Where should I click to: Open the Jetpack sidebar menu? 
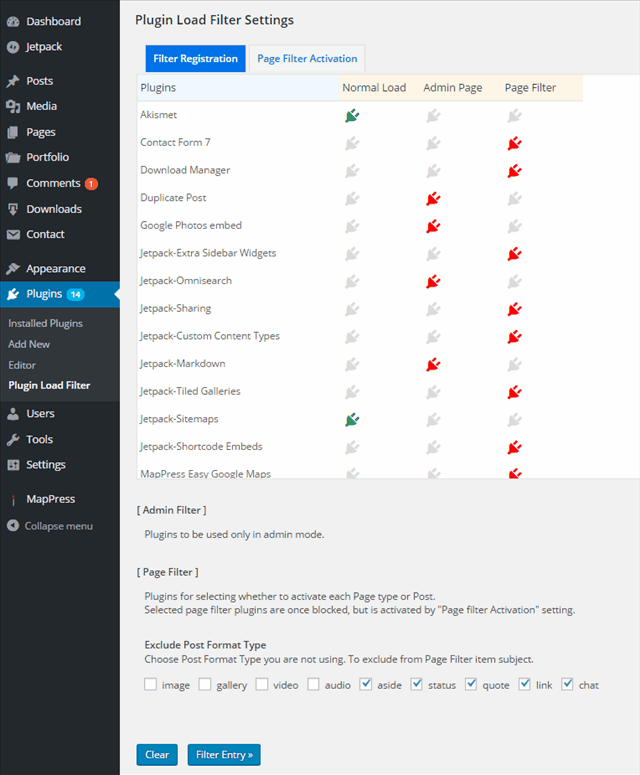[60, 46]
